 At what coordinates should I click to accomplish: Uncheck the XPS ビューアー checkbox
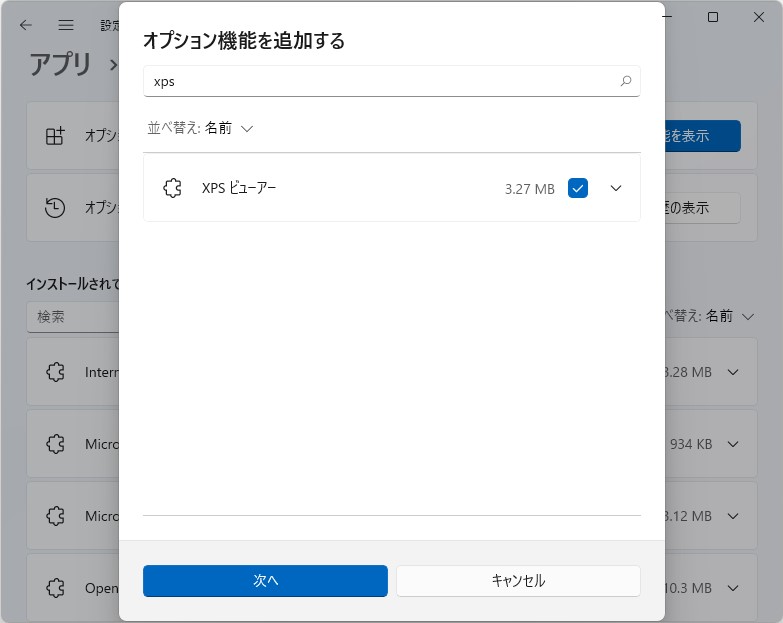click(x=578, y=188)
